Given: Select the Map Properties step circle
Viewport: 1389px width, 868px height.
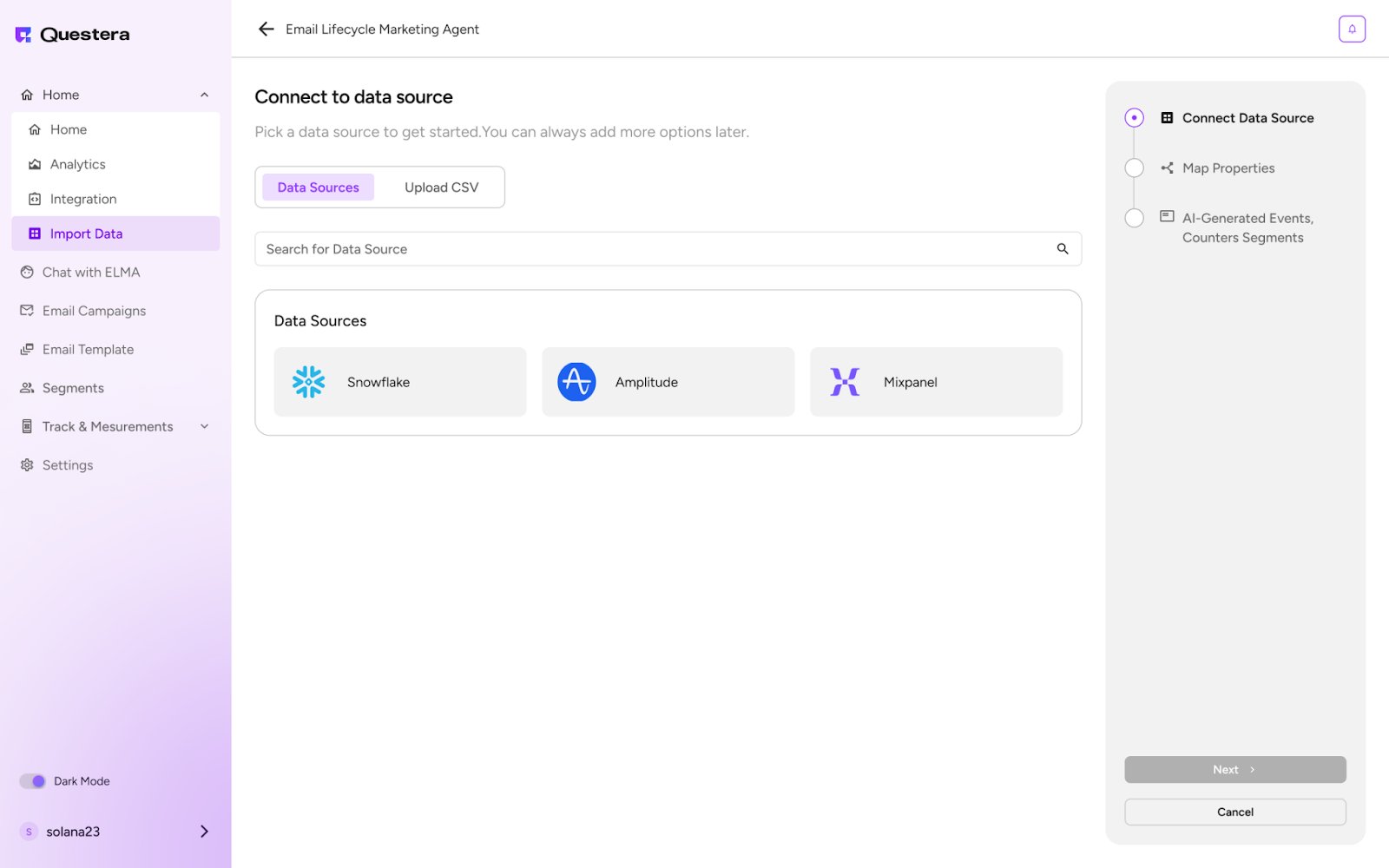Looking at the screenshot, I should (1134, 168).
